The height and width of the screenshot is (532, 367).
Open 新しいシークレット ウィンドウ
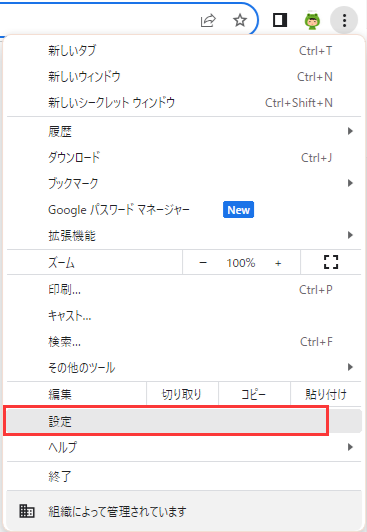pyautogui.click(x=184, y=102)
